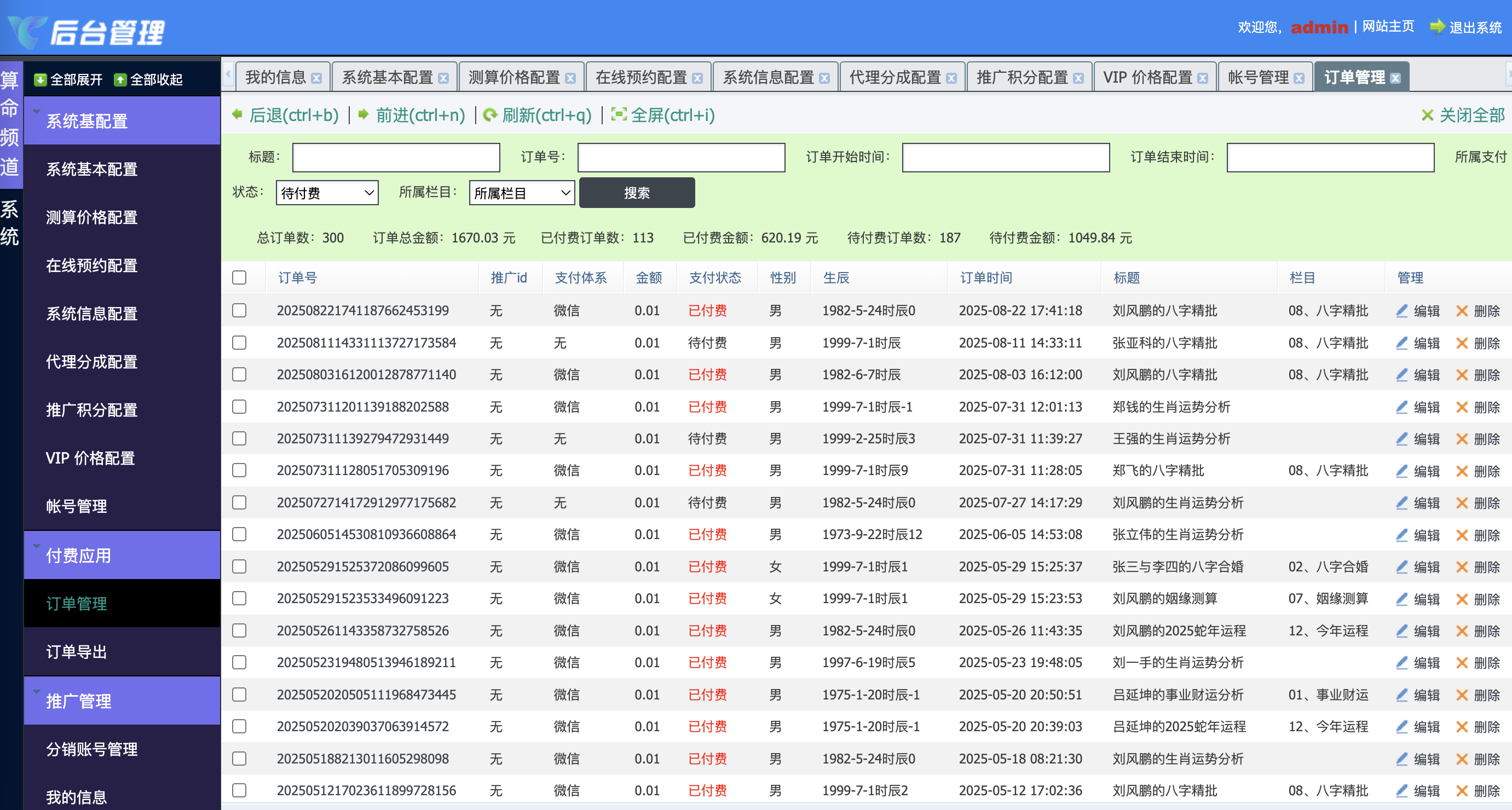This screenshot has height=810, width=1512.
Task: Click the 刷新 refresh icon
Action: point(489,114)
